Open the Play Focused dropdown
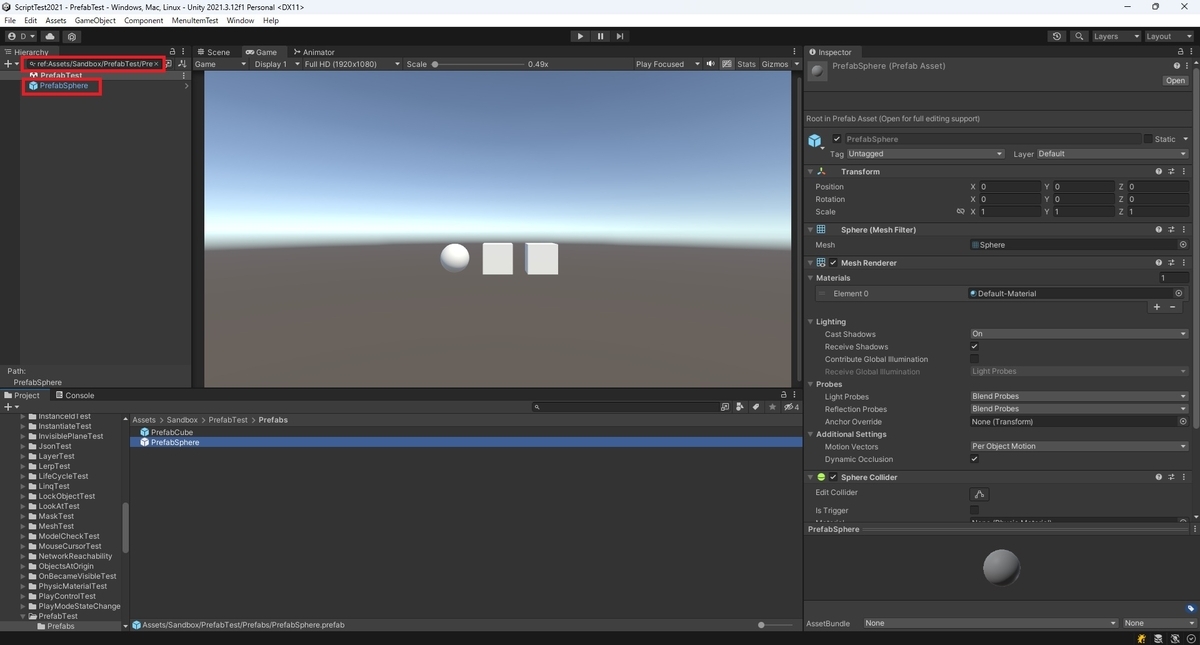The width and height of the screenshot is (1200, 645). (667, 64)
